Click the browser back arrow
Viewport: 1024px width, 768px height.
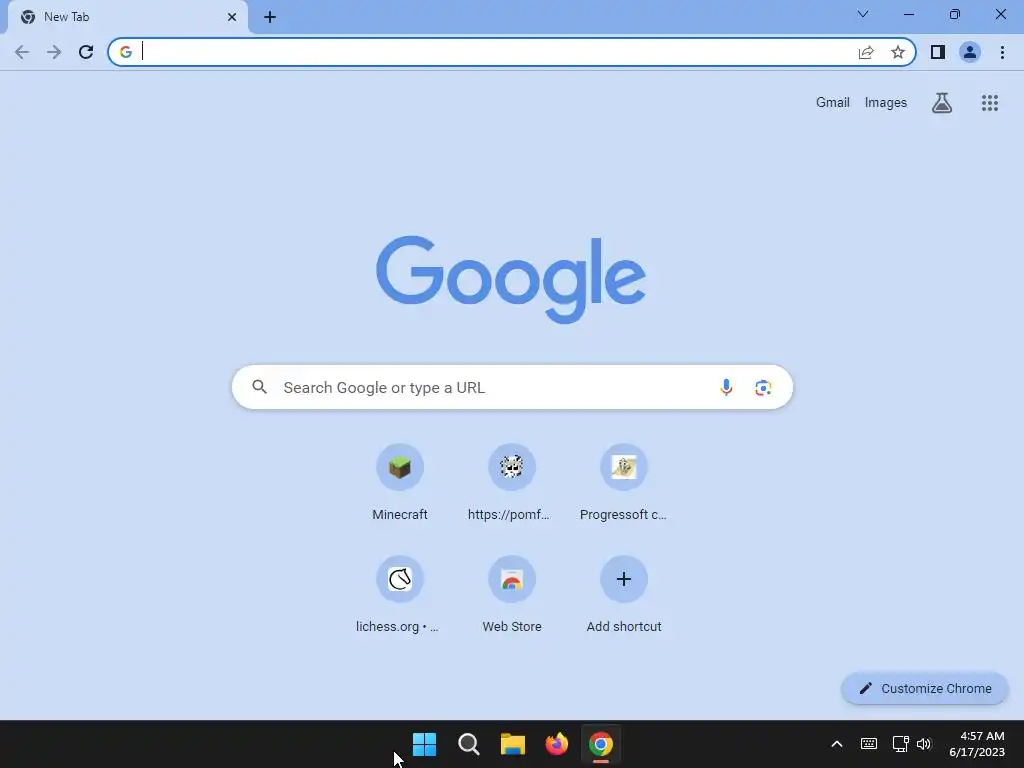[22, 52]
